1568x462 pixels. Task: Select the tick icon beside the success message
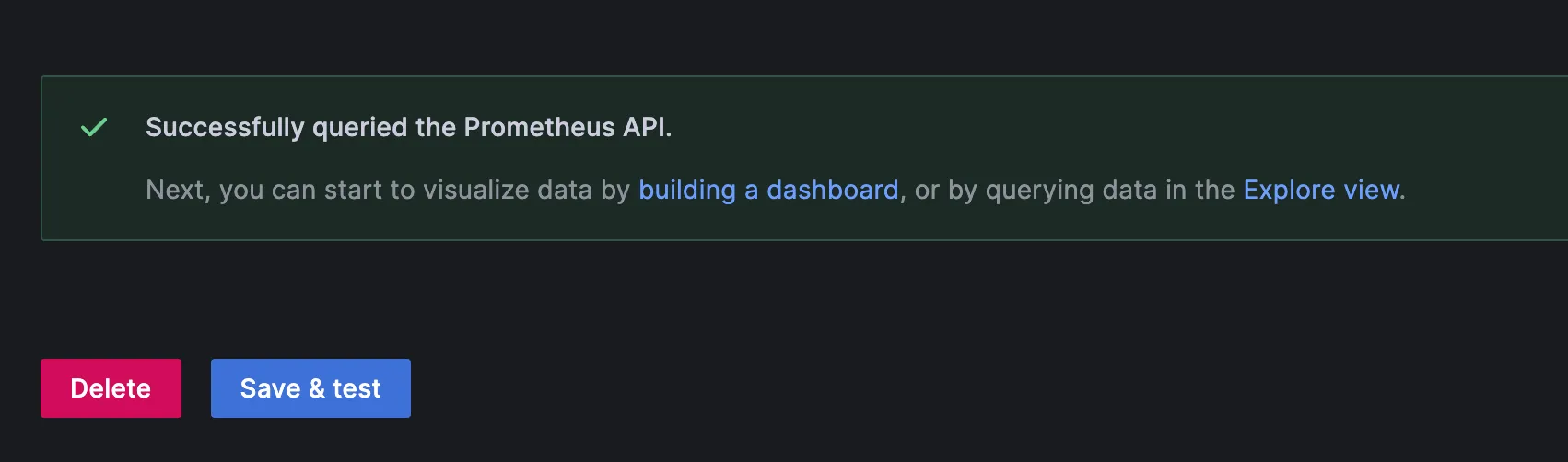(94, 127)
